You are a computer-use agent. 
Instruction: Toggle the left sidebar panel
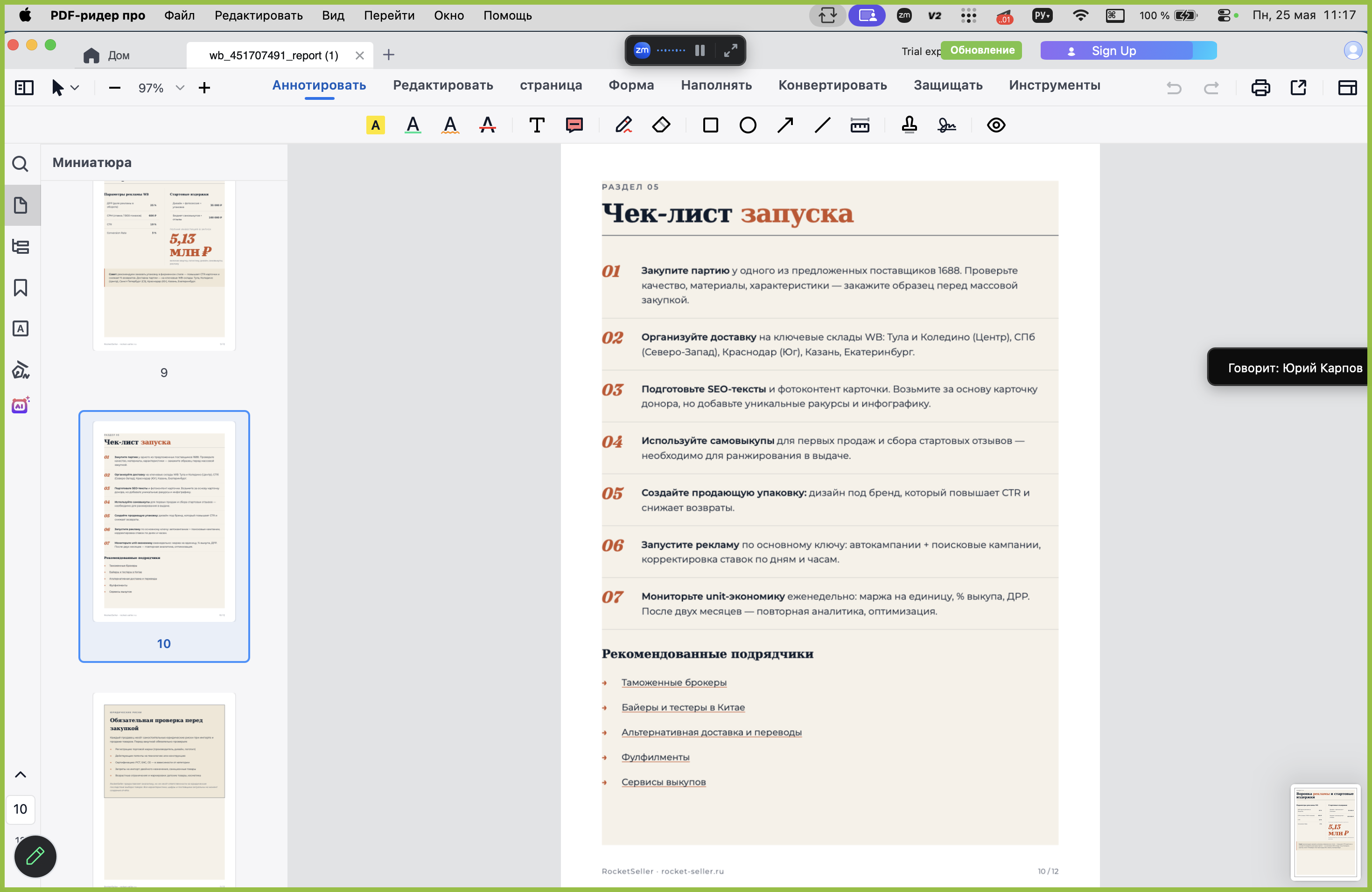[x=24, y=88]
